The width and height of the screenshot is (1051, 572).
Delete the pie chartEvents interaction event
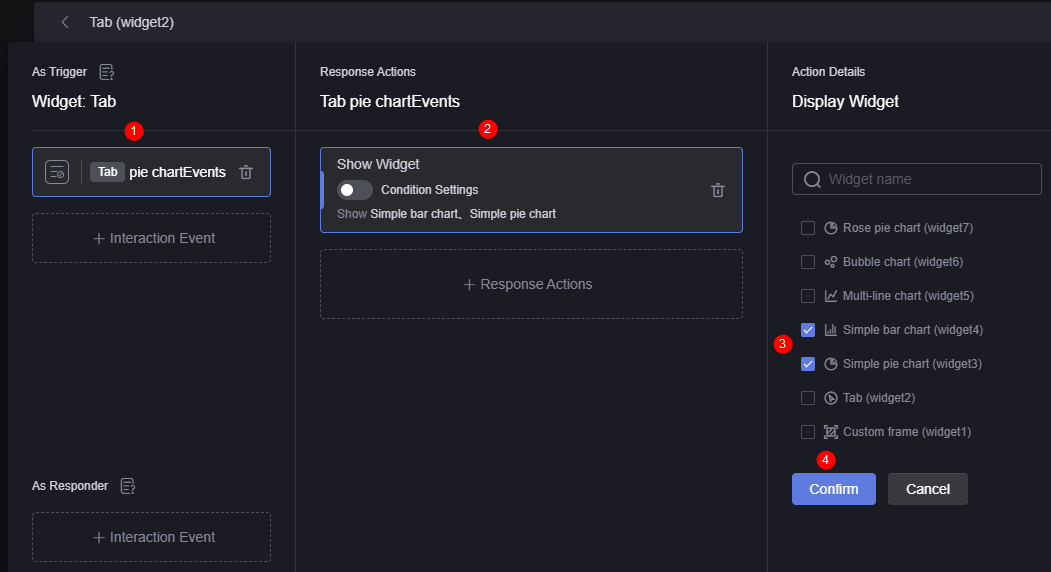[246, 172]
